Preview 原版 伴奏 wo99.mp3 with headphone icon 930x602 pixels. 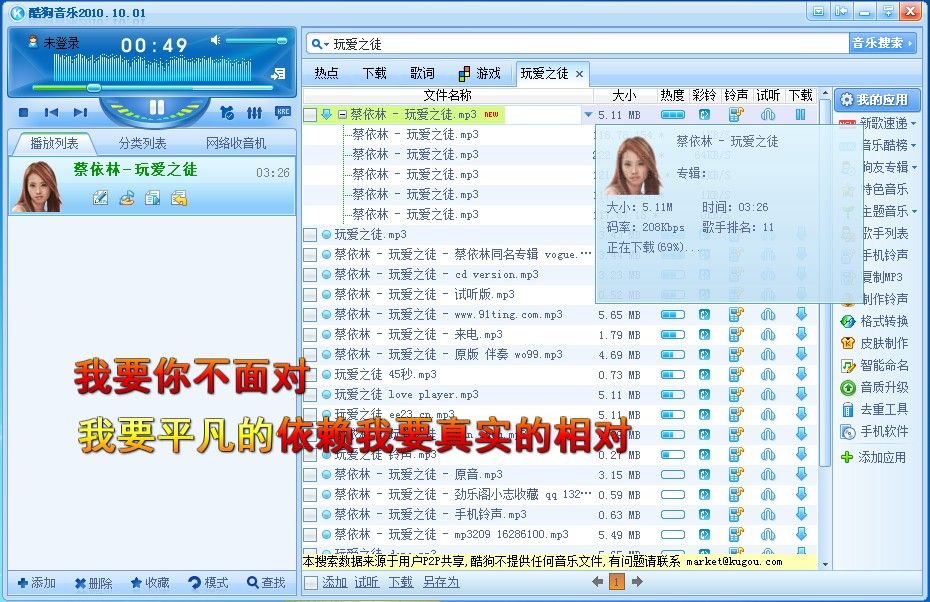[768, 355]
